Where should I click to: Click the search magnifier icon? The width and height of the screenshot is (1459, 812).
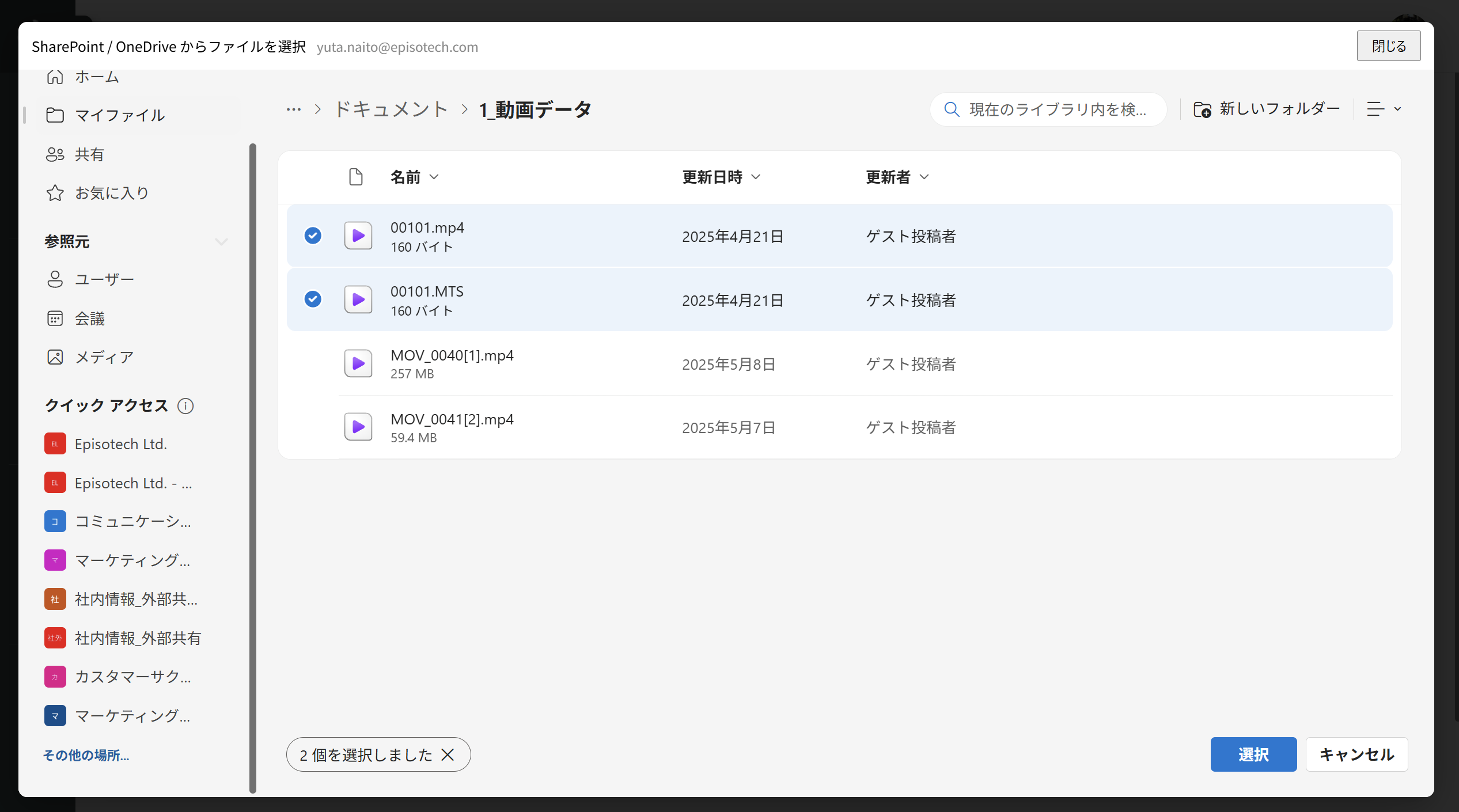point(952,109)
